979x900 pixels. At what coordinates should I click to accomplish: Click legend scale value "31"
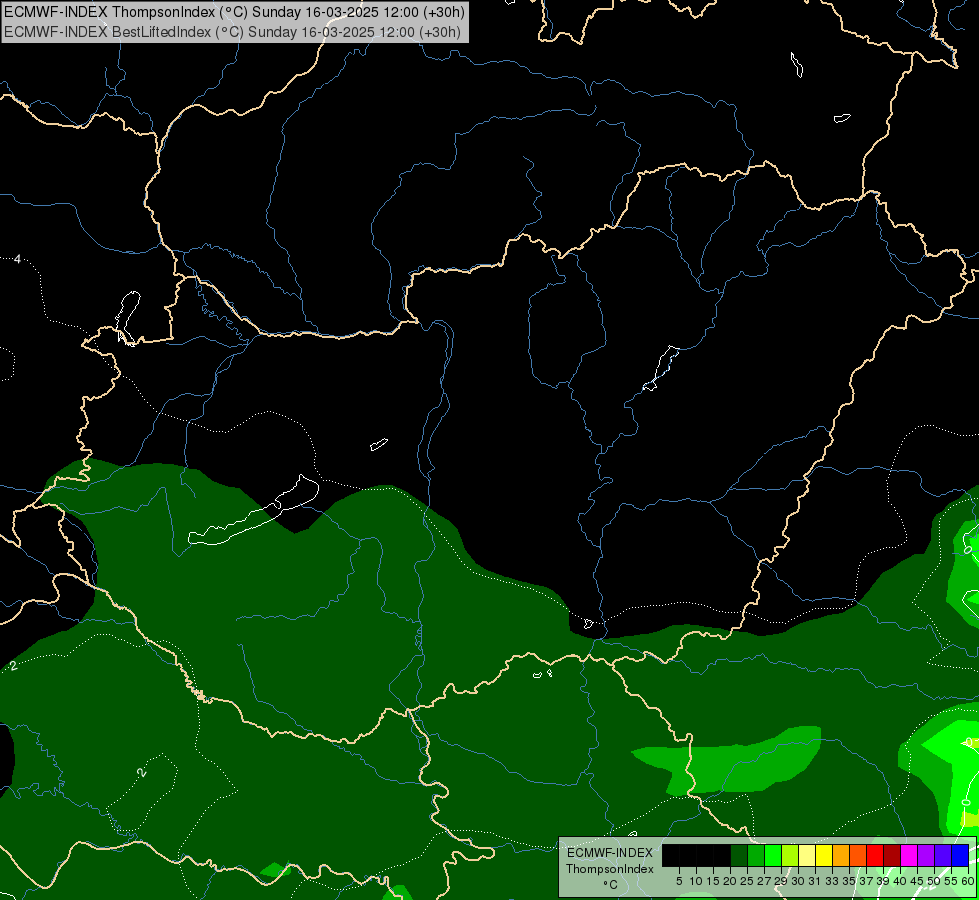815,881
